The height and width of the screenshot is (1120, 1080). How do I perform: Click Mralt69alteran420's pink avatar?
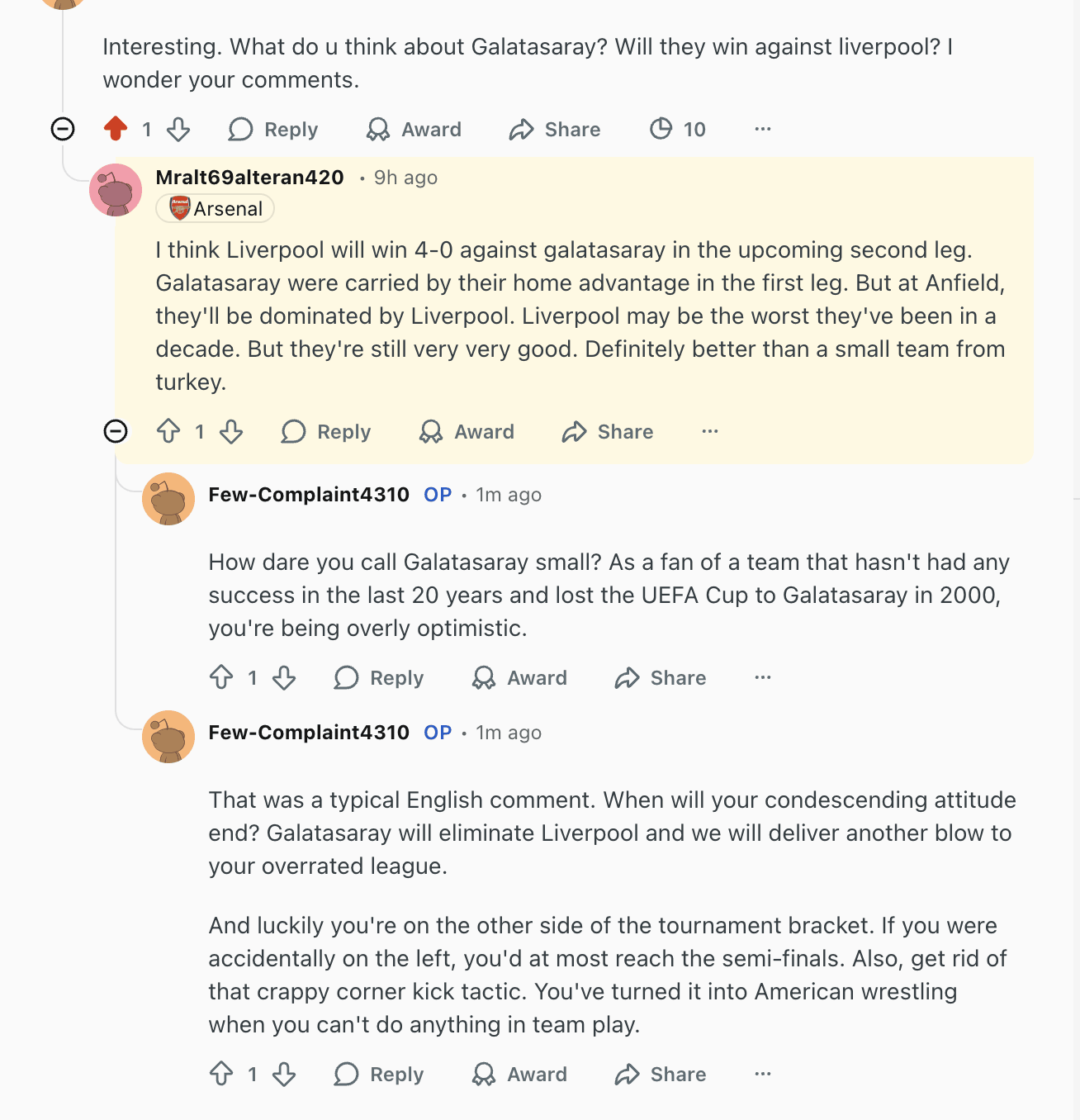(x=116, y=190)
